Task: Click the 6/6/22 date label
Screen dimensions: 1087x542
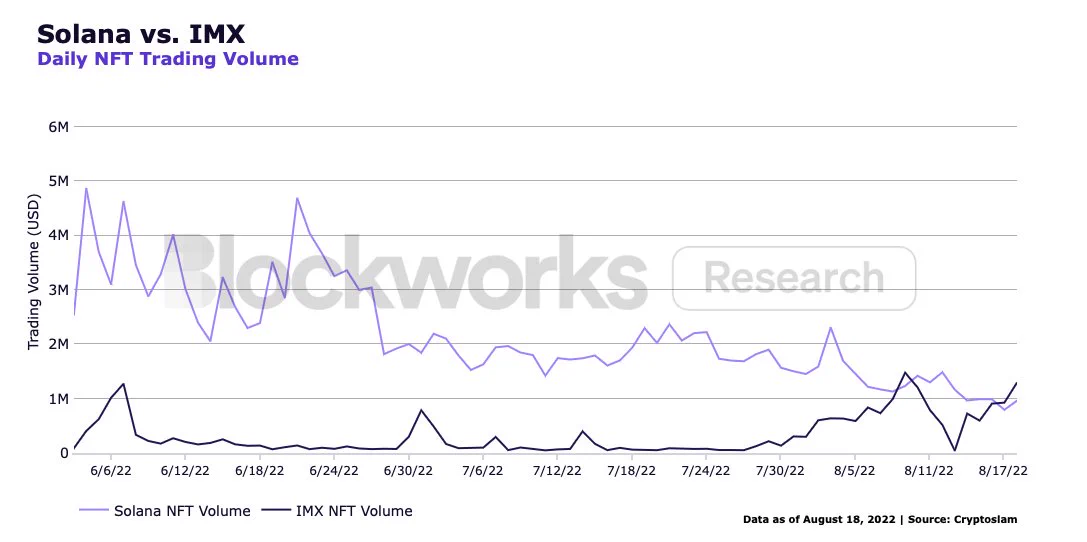Action: [111, 471]
